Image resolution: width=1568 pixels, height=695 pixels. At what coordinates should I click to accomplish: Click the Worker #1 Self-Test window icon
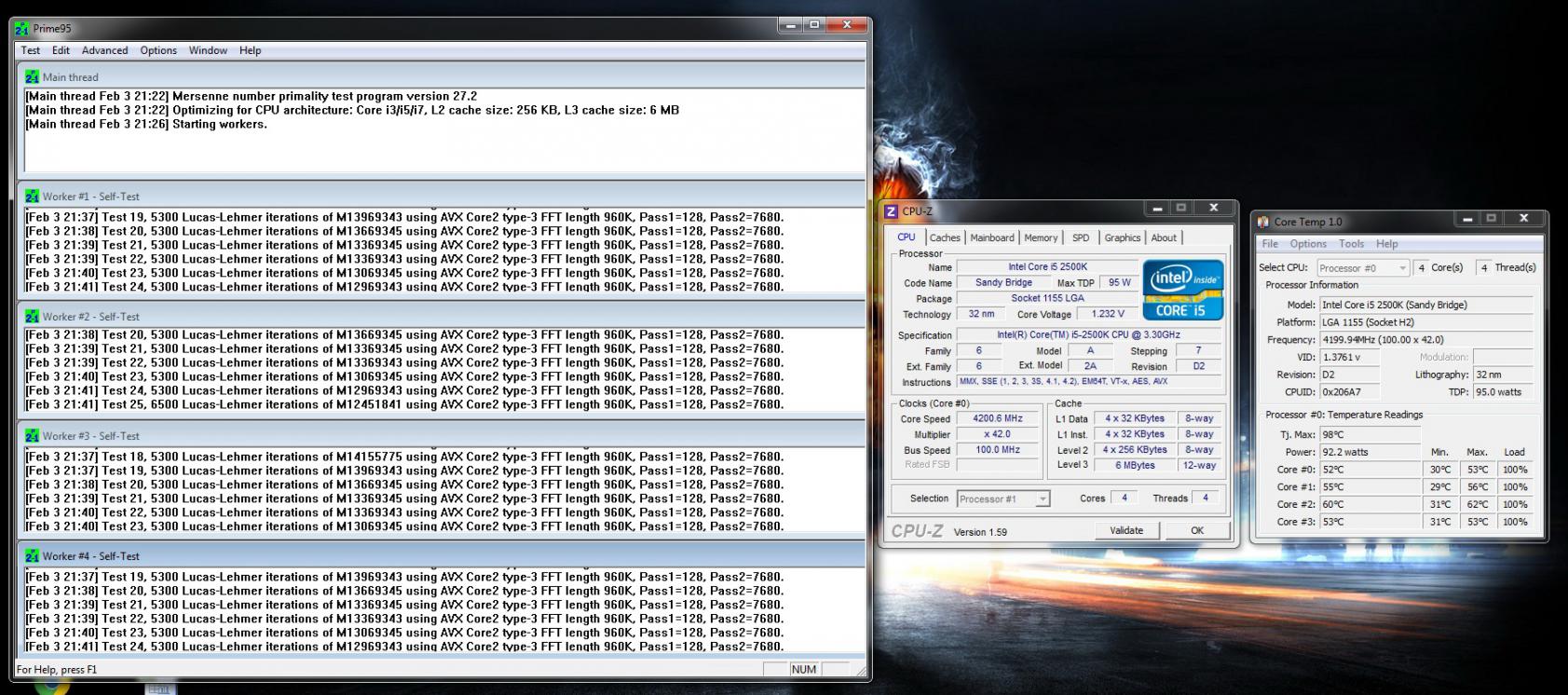pyautogui.click(x=33, y=197)
